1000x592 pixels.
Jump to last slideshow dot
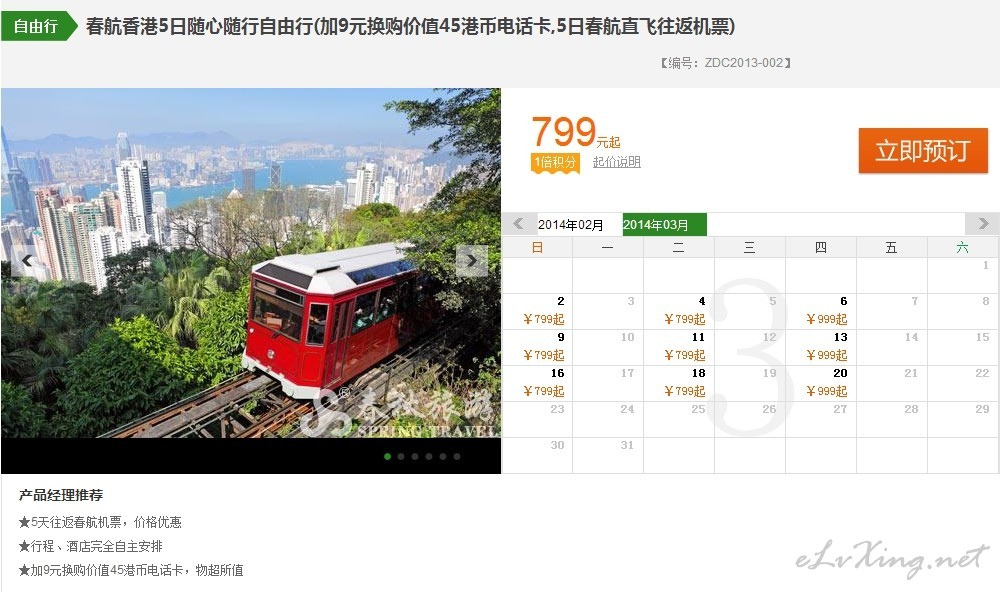pyautogui.click(x=457, y=456)
